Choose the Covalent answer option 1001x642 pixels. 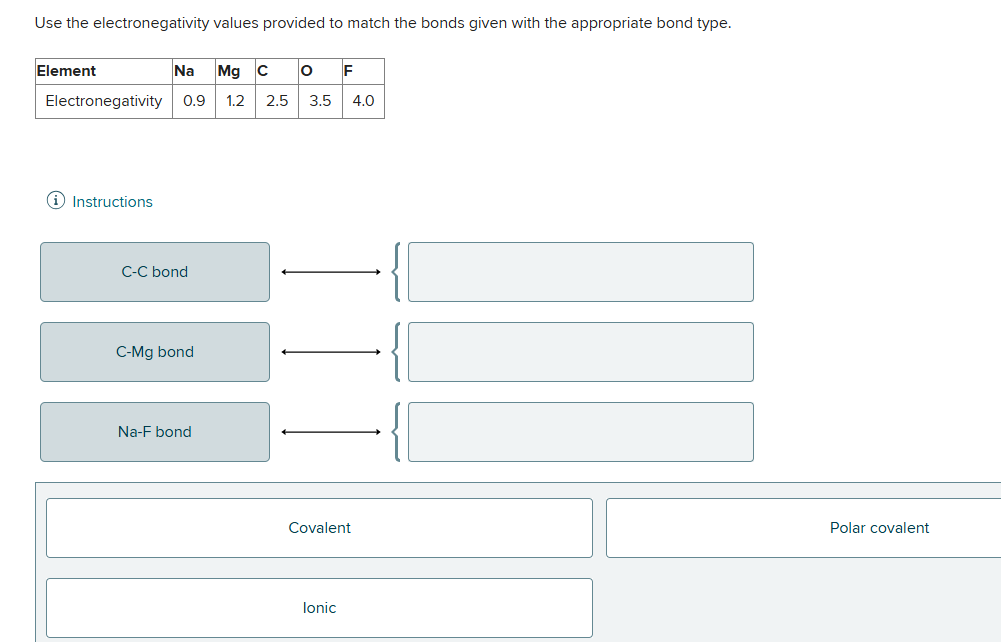point(319,527)
